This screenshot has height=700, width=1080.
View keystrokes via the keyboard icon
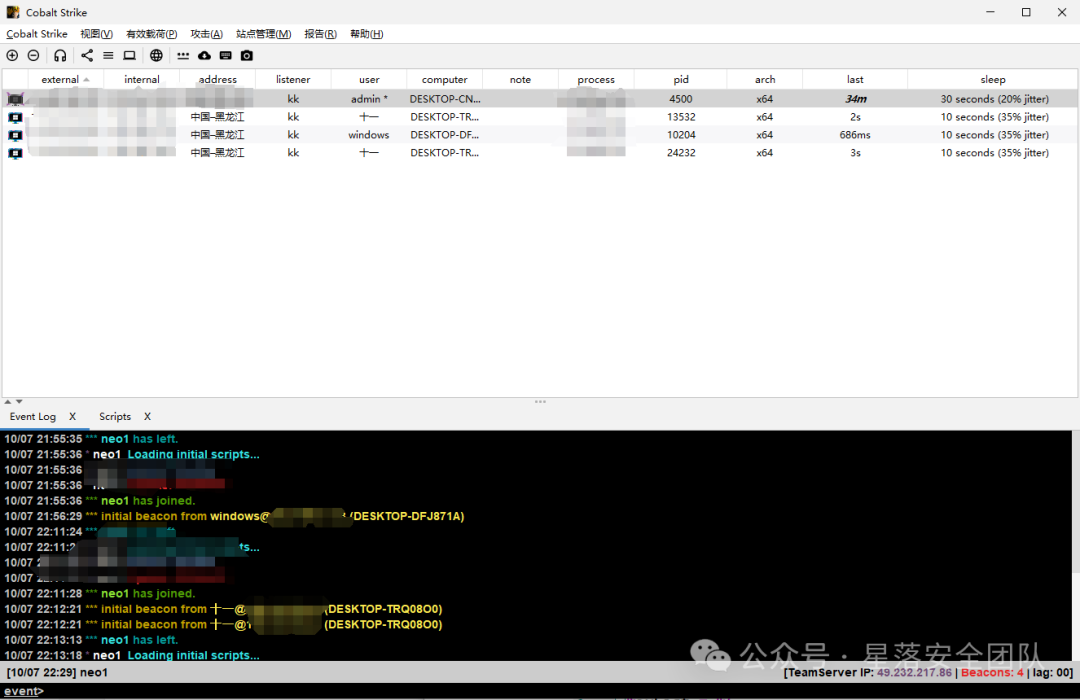tap(226, 55)
